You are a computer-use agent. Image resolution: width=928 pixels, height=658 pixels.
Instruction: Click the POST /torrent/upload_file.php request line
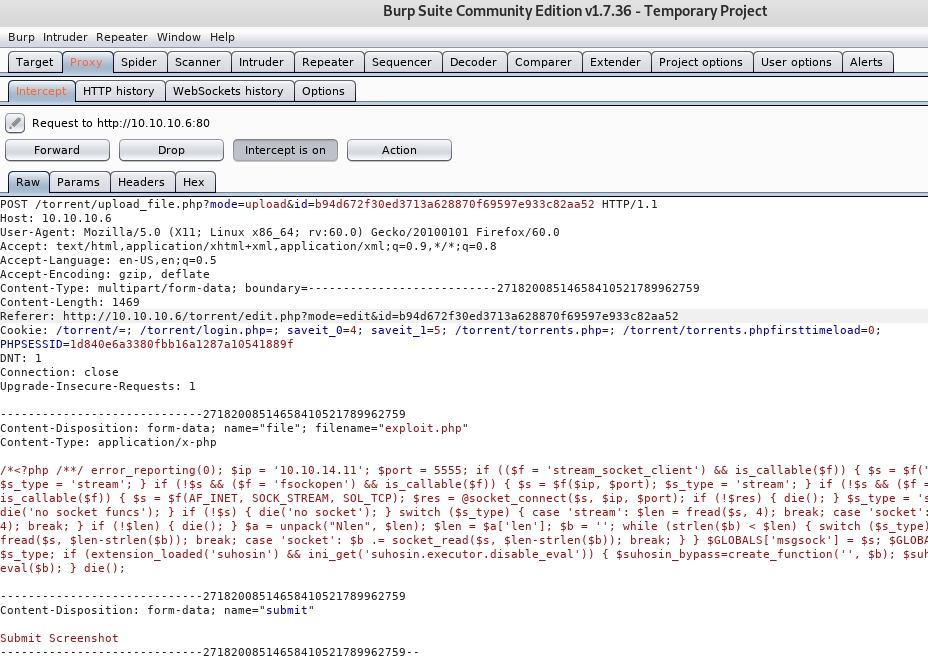[328, 204]
